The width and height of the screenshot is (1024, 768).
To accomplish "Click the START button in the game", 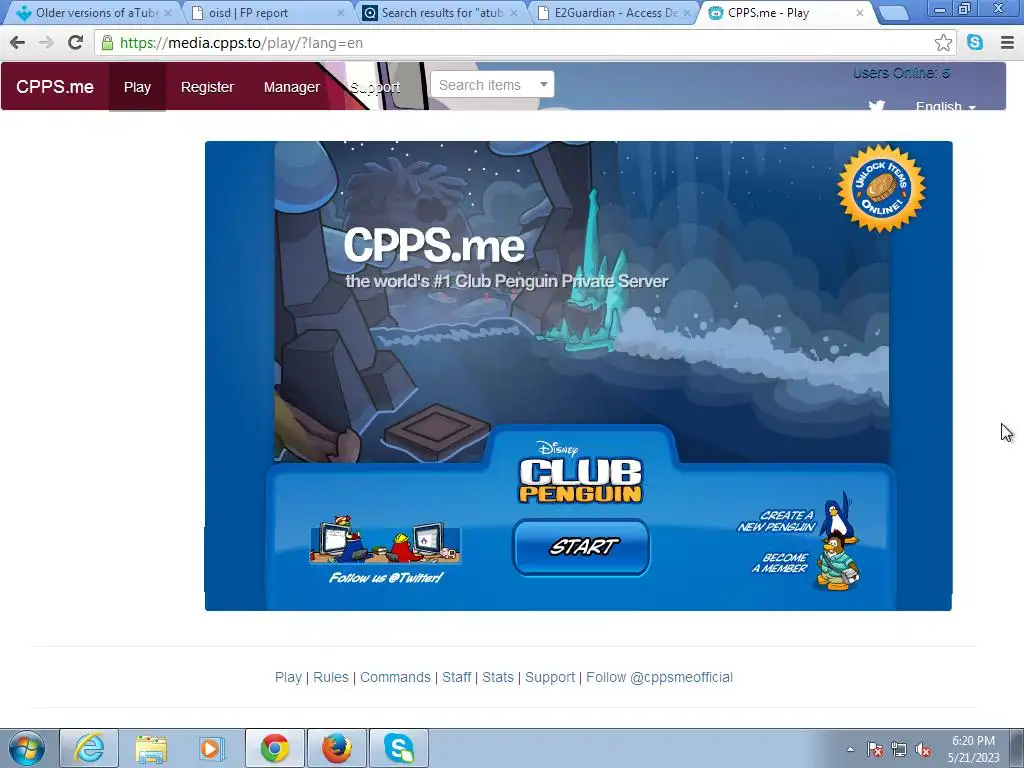I will (x=581, y=547).
